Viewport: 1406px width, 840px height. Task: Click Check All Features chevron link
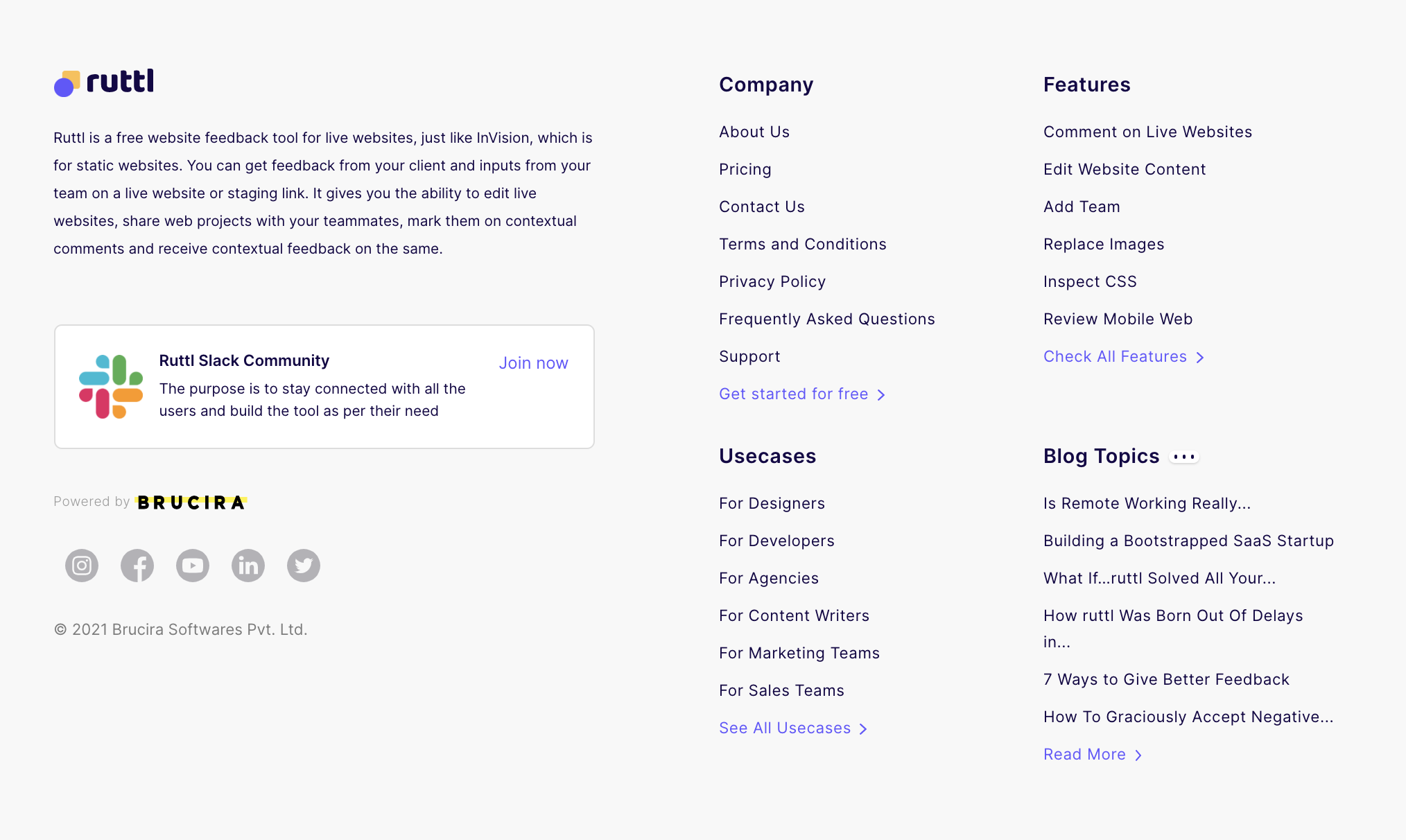coord(1123,357)
